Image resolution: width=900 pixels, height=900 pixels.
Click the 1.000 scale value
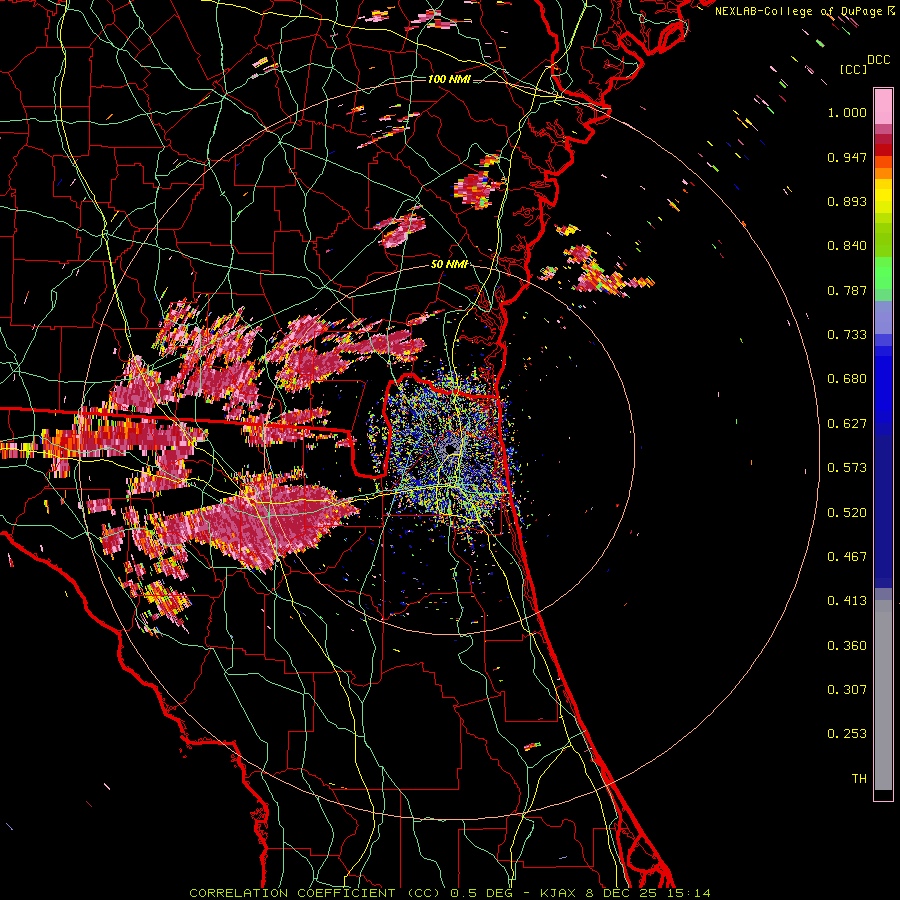[x=847, y=112]
